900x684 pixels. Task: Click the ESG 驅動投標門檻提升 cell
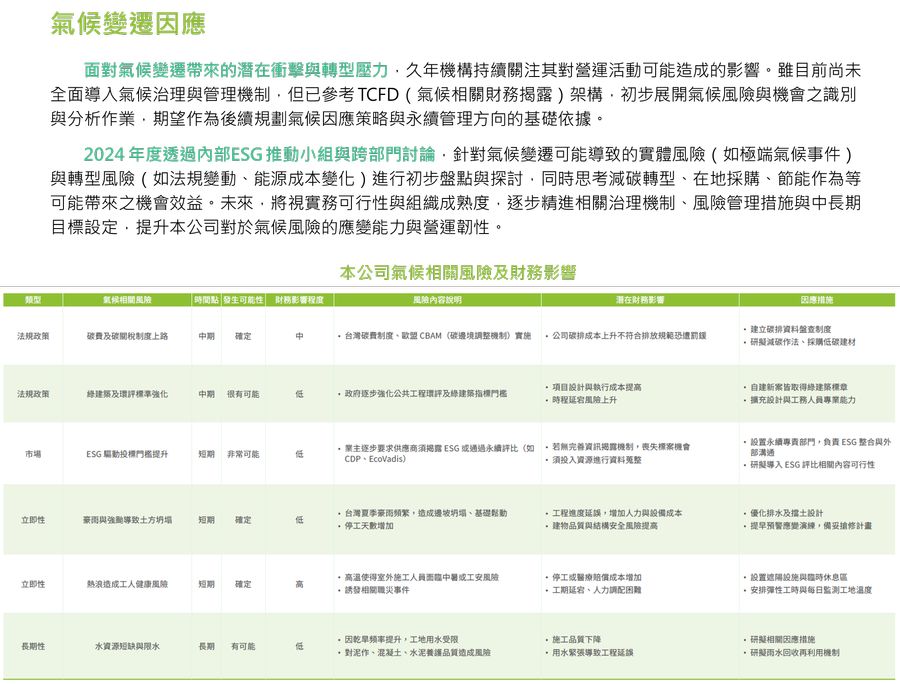127,454
